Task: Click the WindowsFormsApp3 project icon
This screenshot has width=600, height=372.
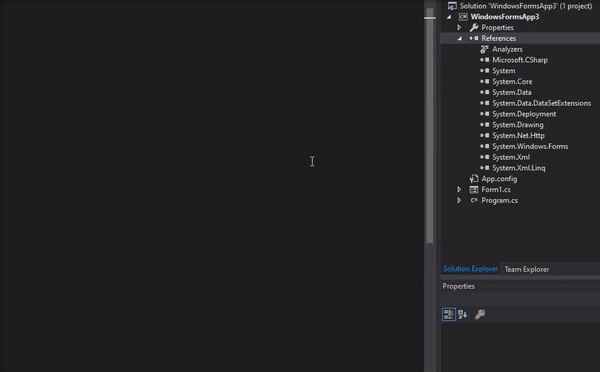Action: [463, 17]
